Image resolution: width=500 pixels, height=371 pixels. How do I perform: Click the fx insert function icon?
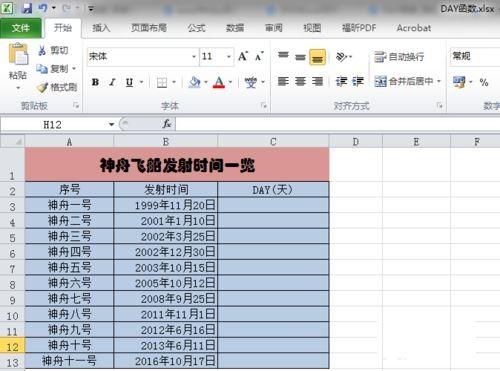pyautogui.click(x=167, y=124)
